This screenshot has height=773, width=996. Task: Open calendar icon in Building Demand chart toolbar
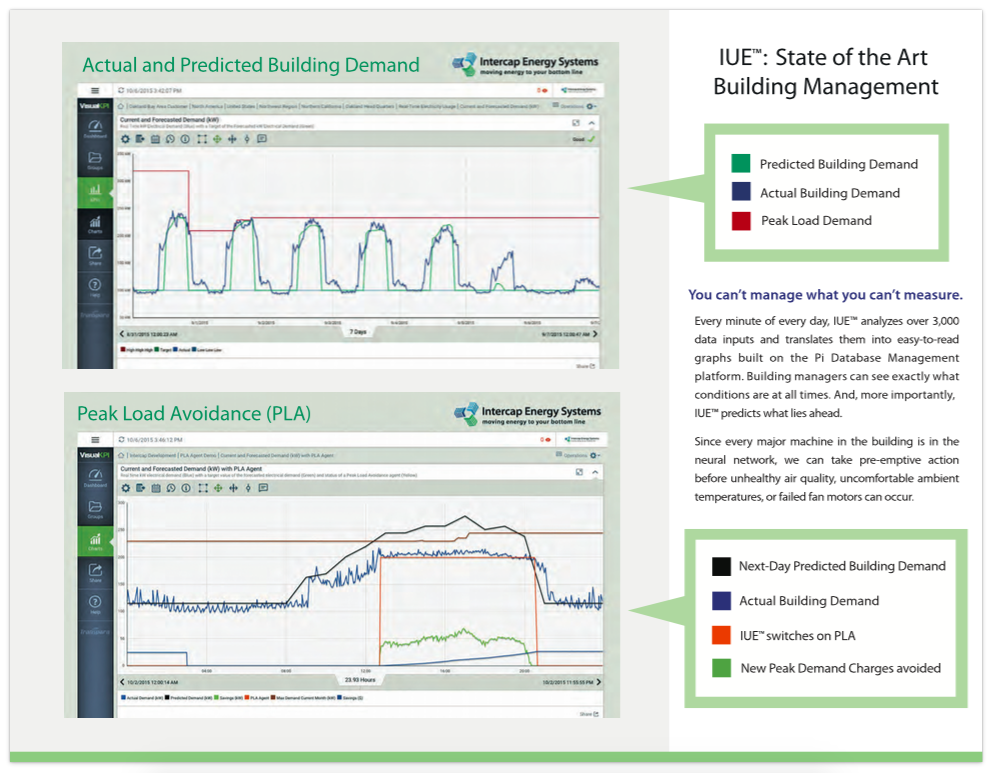155,139
